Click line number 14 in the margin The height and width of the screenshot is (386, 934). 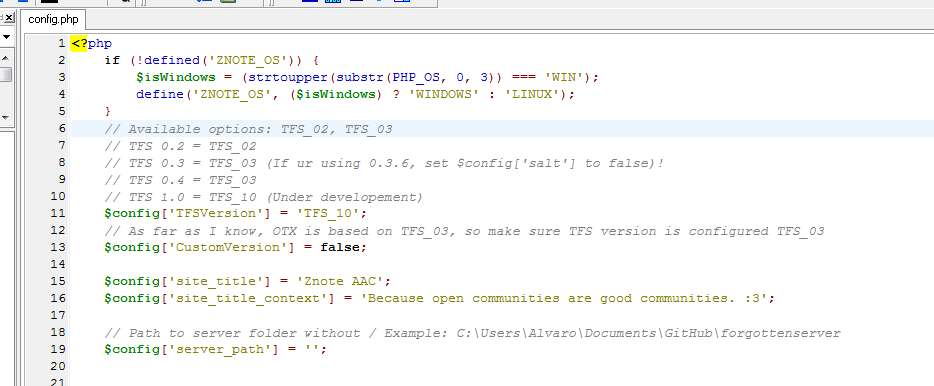tap(58, 264)
